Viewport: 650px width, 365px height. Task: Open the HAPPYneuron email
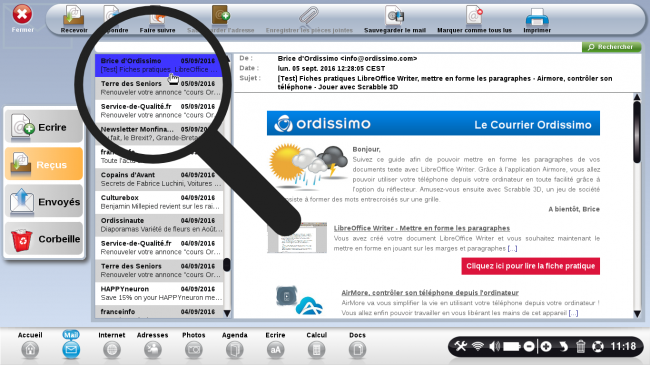pyautogui.click(x=159, y=293)
